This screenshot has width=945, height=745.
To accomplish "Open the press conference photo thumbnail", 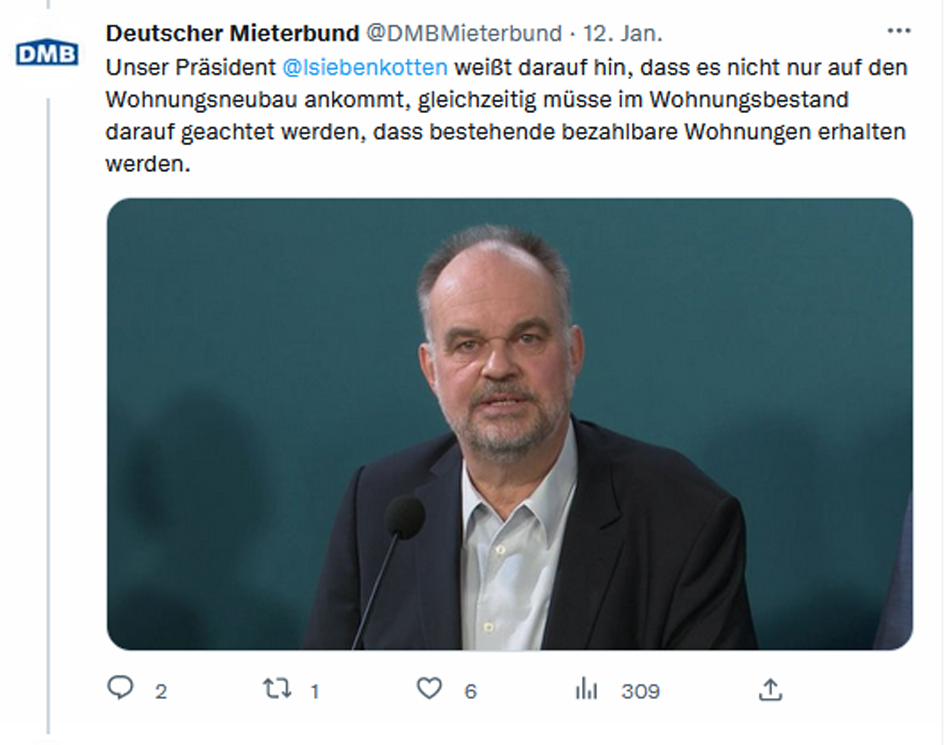I will click(509, 423).
